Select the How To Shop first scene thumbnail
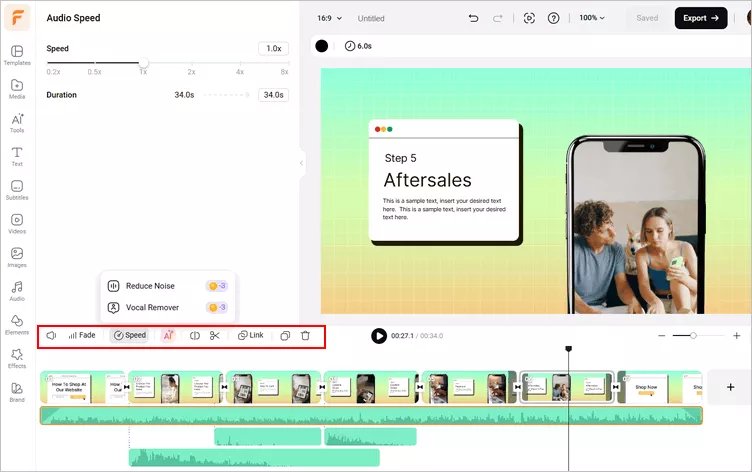This screenshot has width=752, height=472. (82, 387)
